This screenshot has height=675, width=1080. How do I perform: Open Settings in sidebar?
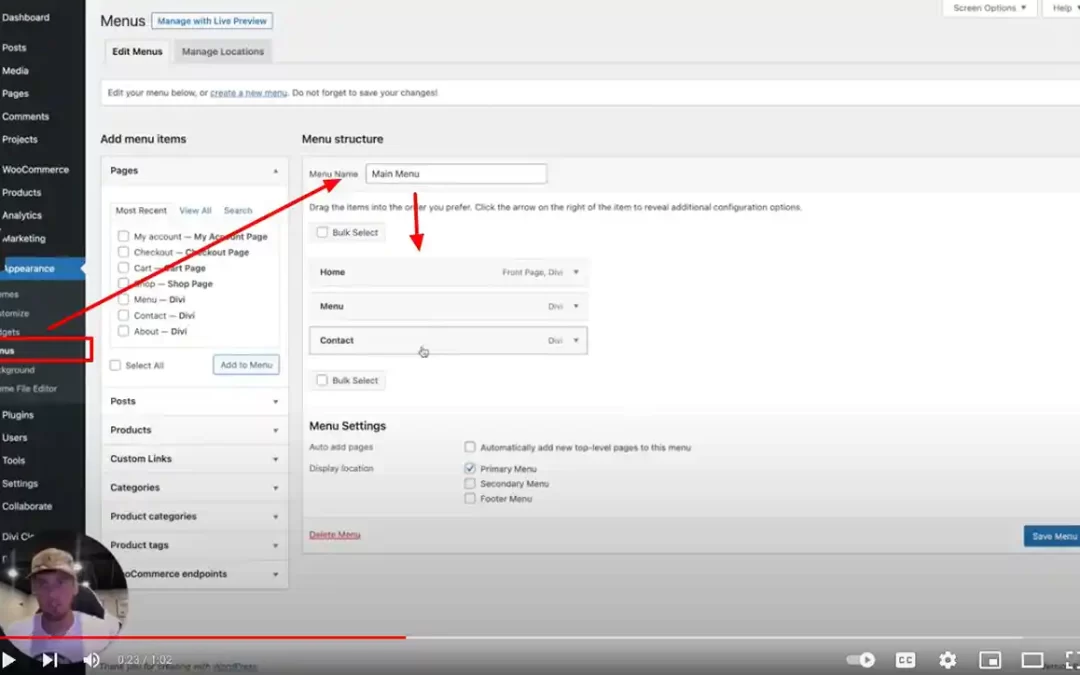pos(20,484)
